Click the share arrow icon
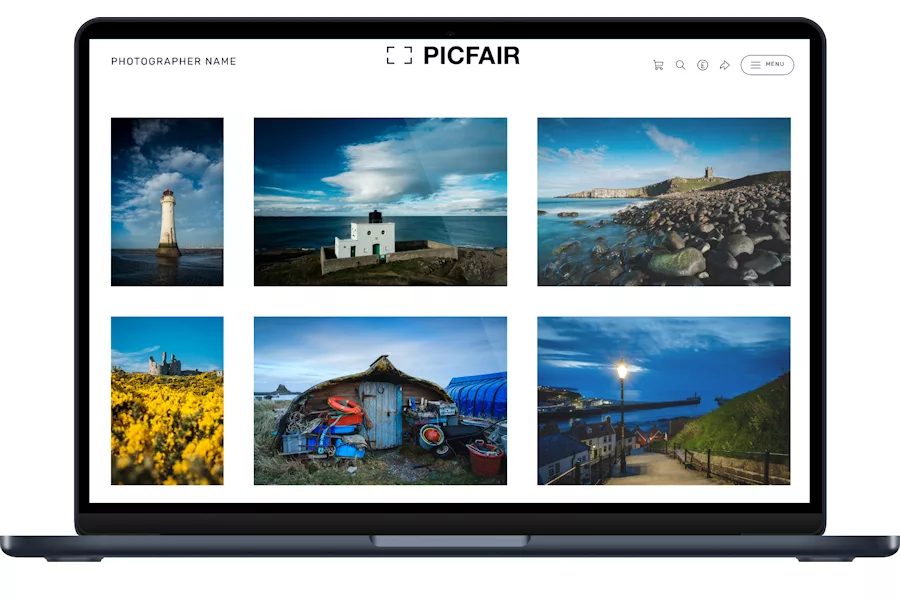Screen dimensions: 900x600 724,65
